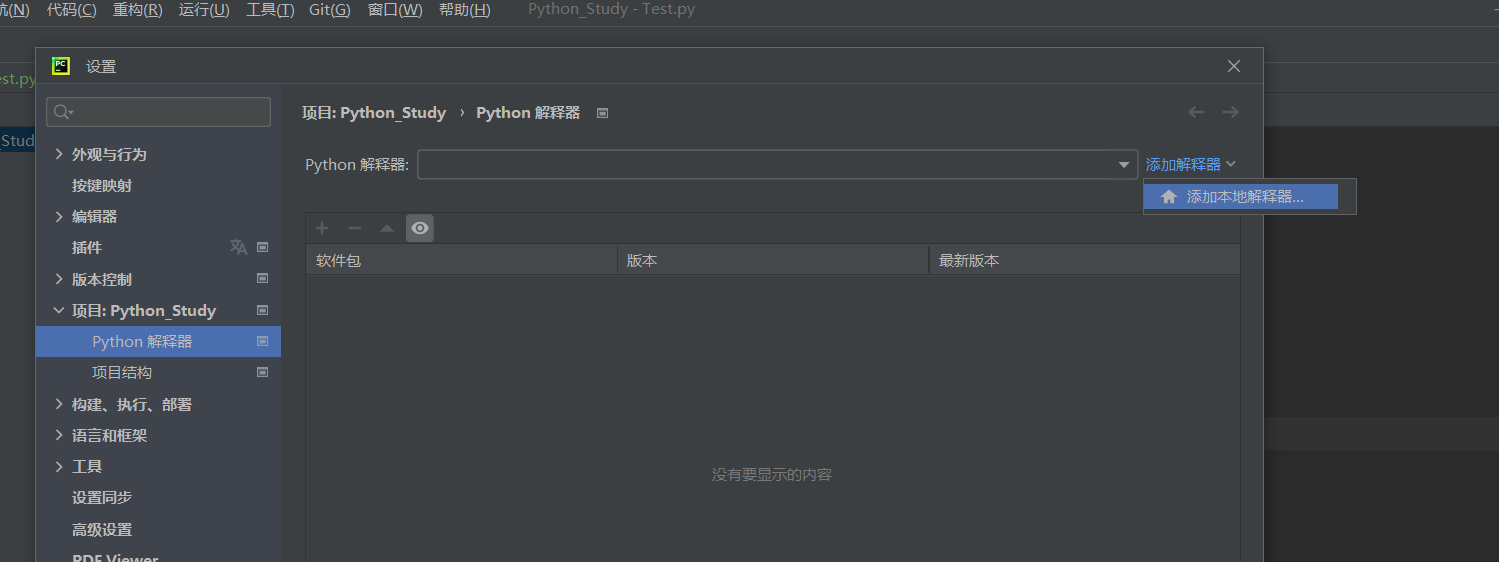Open the 帮助(H) menu
1499x562 pixels.
[x=465, y=10]
